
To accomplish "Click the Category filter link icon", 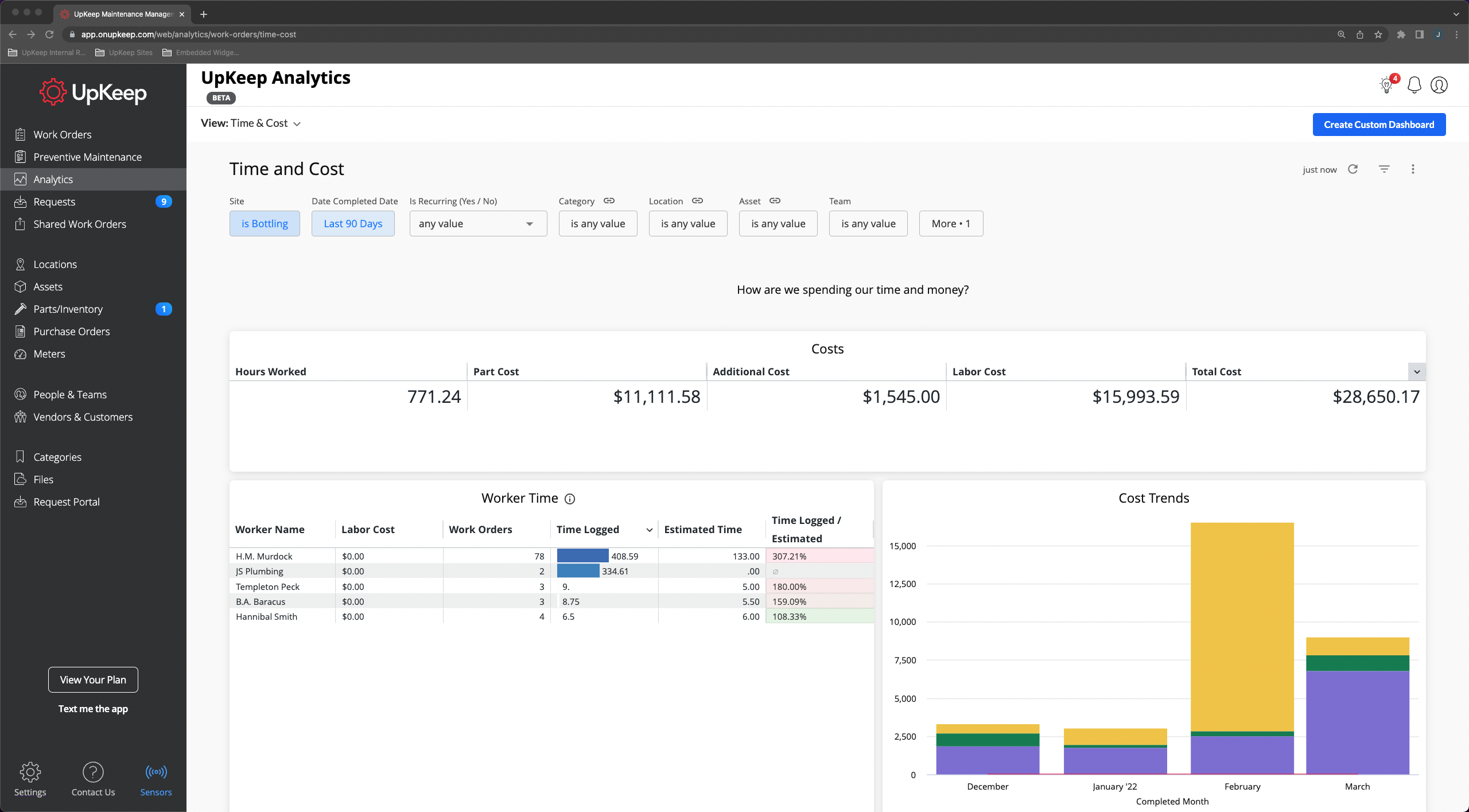I will 609,201.
